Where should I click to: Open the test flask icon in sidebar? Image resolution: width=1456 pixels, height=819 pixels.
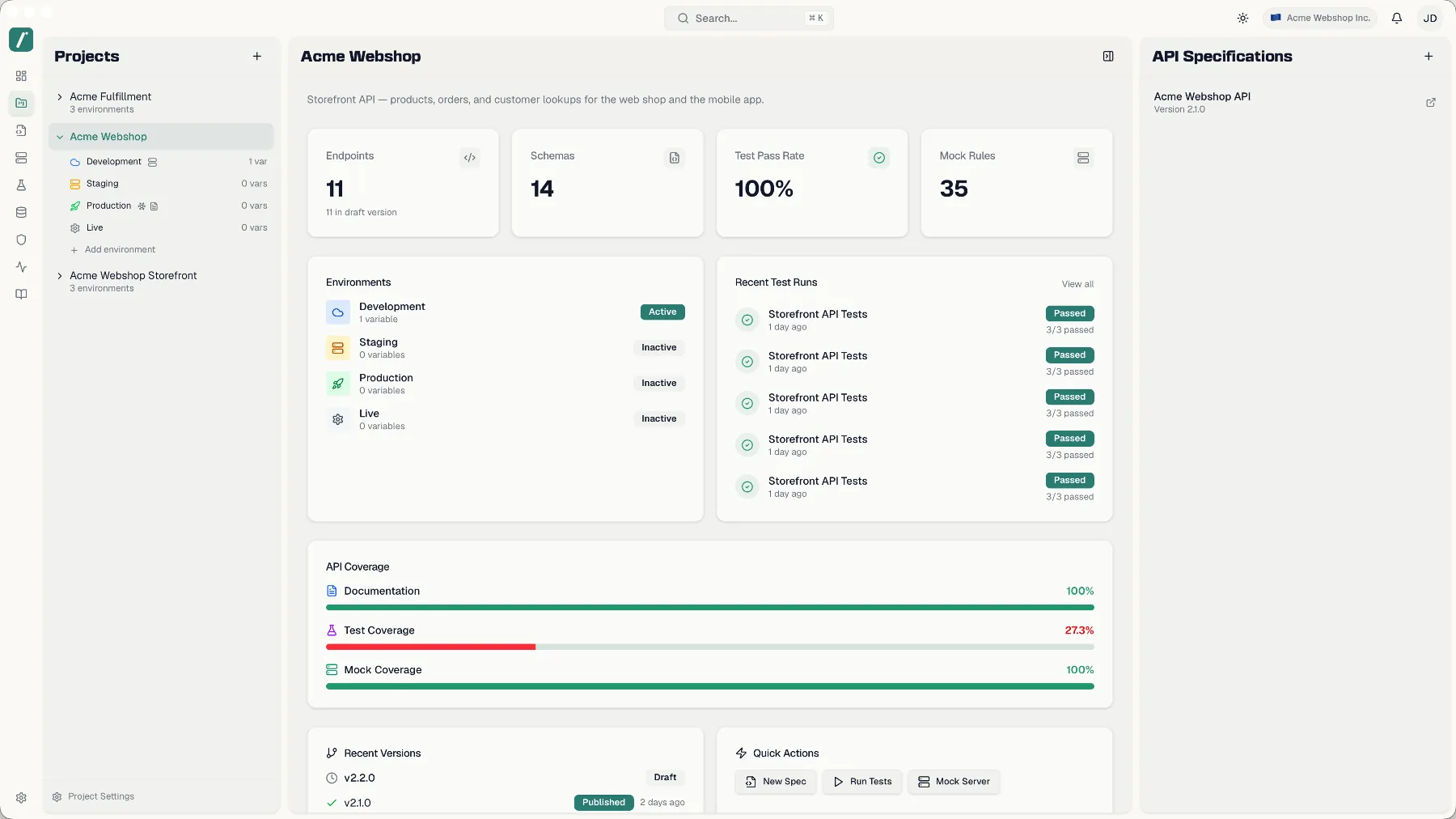tap(21, 185)
